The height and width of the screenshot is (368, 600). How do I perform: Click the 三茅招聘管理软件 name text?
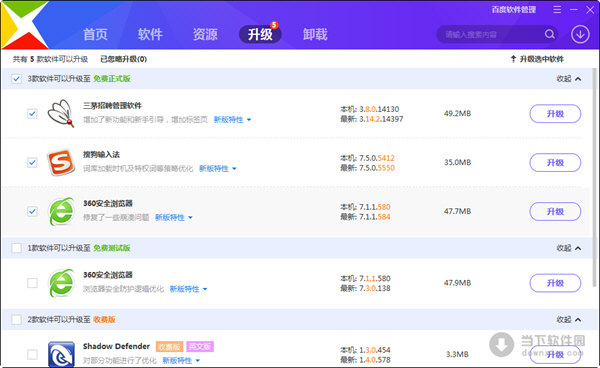click(112, 106)
